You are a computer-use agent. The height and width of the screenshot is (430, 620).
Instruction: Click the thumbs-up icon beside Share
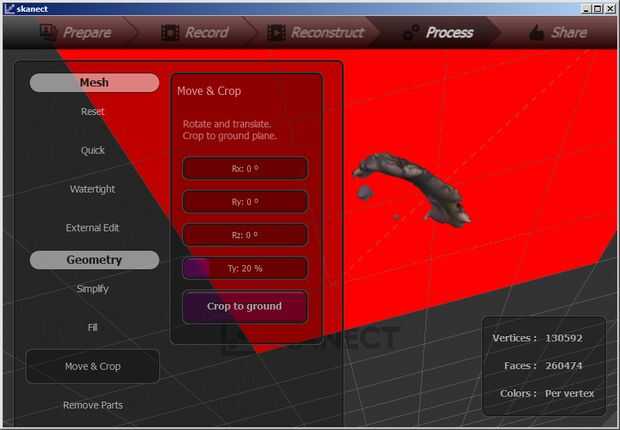(537, 32)
